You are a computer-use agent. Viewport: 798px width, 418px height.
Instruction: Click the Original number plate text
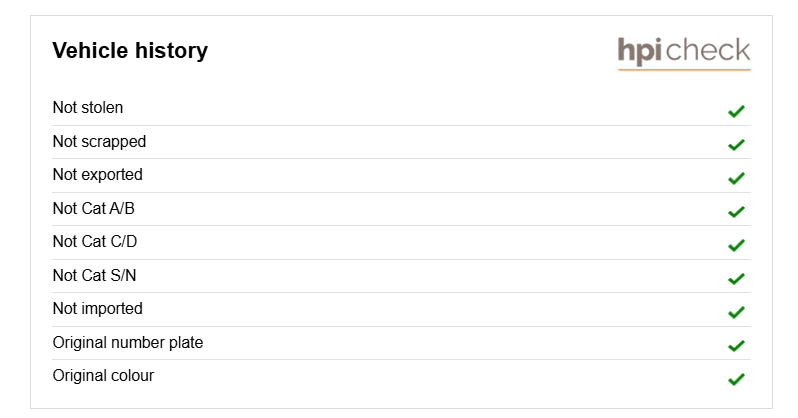point(128,342)
